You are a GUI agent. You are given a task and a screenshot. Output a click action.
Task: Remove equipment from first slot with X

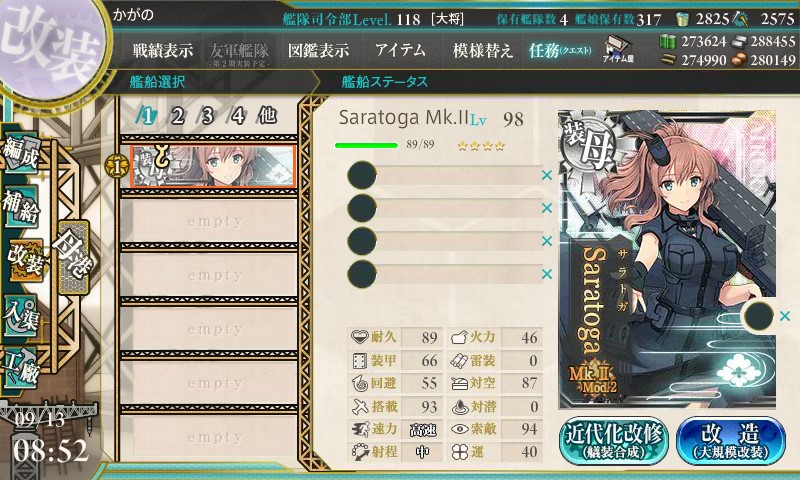pos(547,175)
